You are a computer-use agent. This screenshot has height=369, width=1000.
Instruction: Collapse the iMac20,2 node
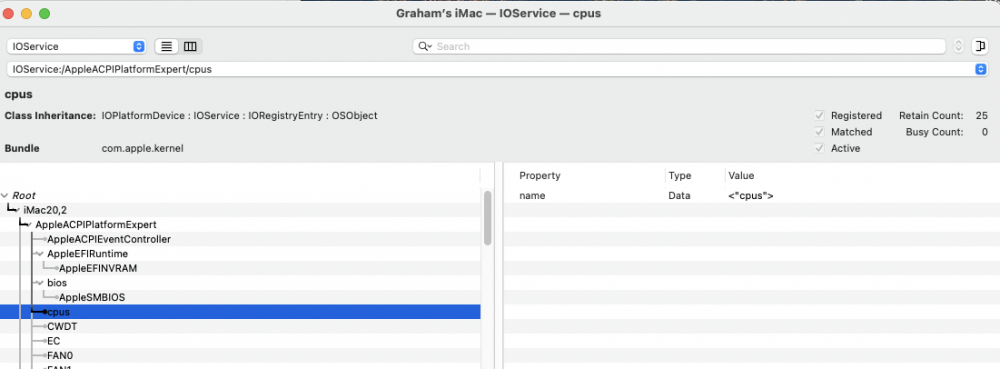17,210
